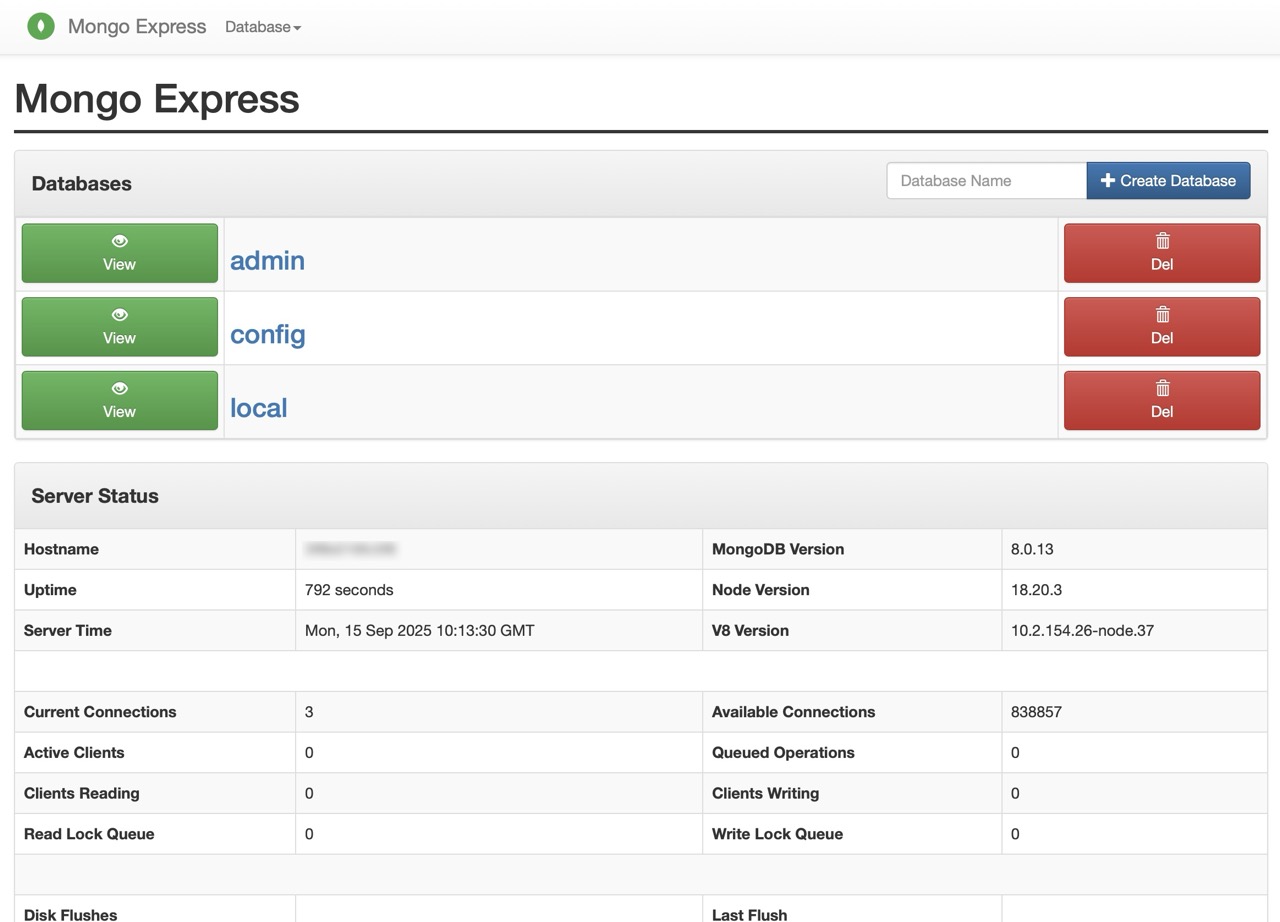The width and height of the screenshot is (1280, 922).
Task: Click the eye icon for local database
Action: [119, 389]
